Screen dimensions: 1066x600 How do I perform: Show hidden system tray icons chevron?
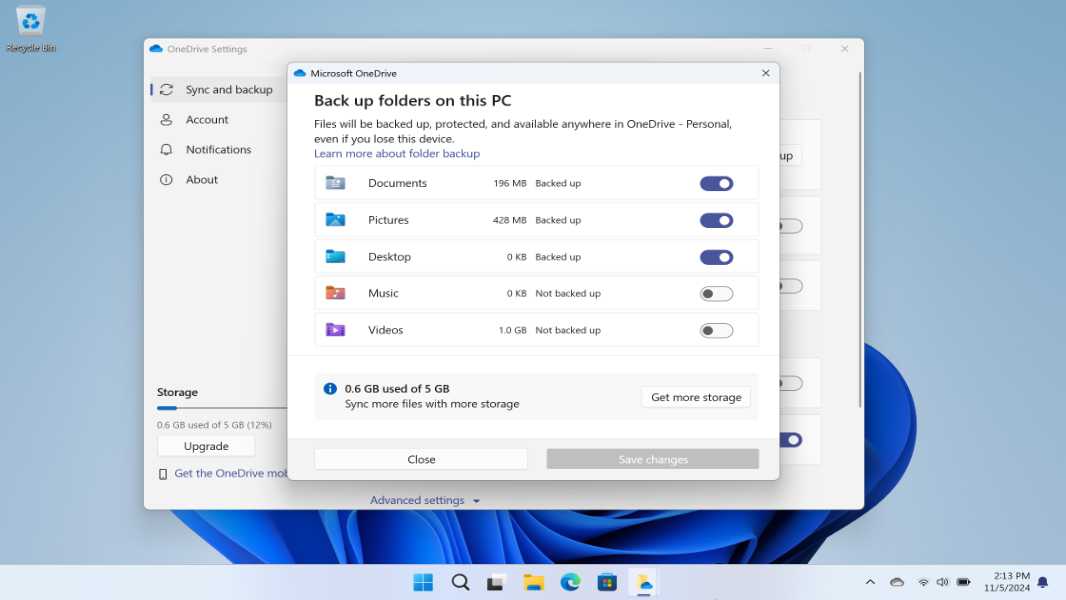(870, 582)
